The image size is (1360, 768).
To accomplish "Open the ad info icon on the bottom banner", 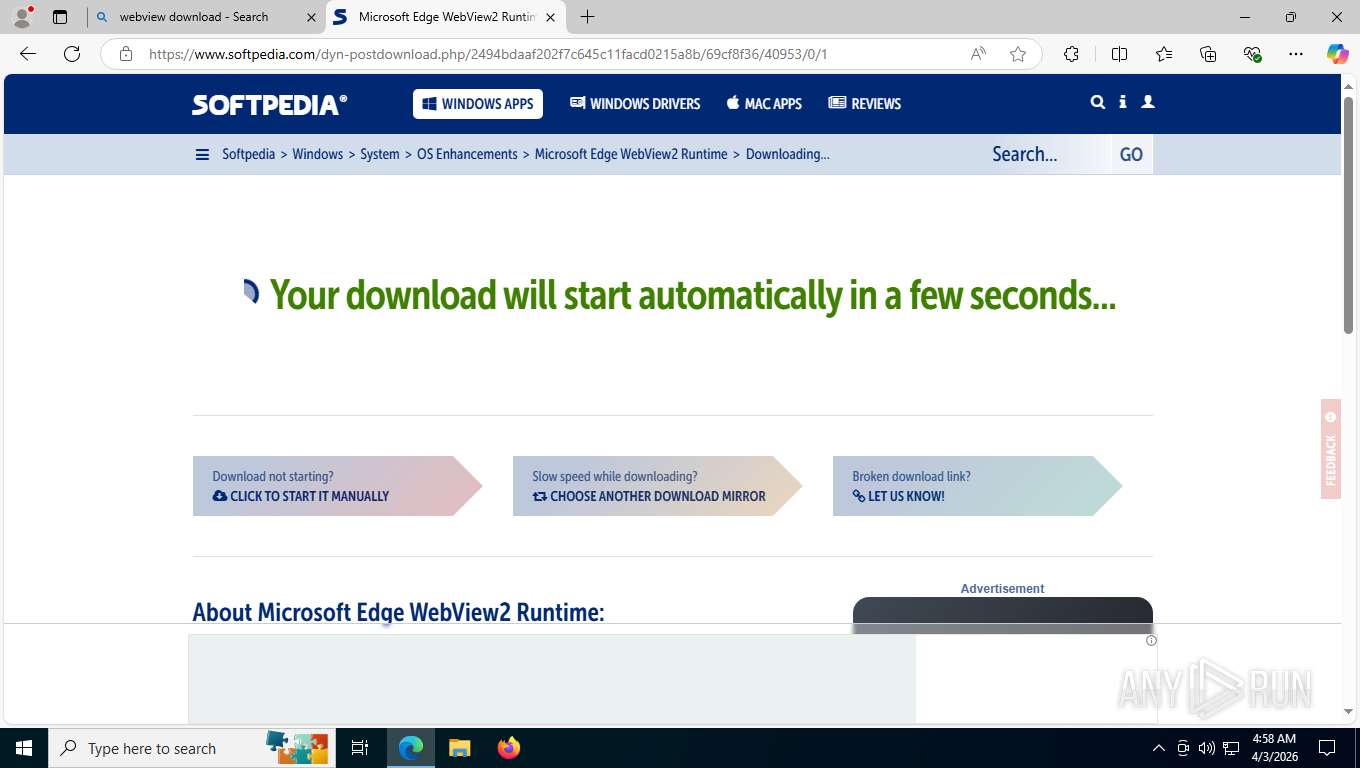I will pos(1151,641).
